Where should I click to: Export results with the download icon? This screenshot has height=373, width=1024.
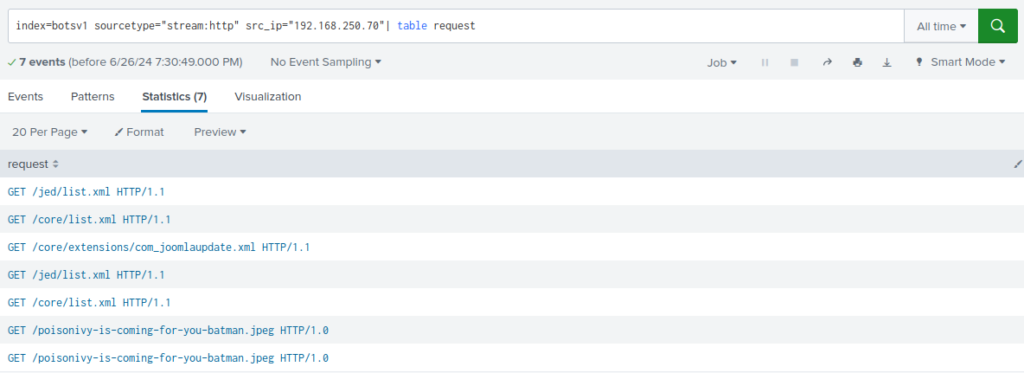point(887,63)
